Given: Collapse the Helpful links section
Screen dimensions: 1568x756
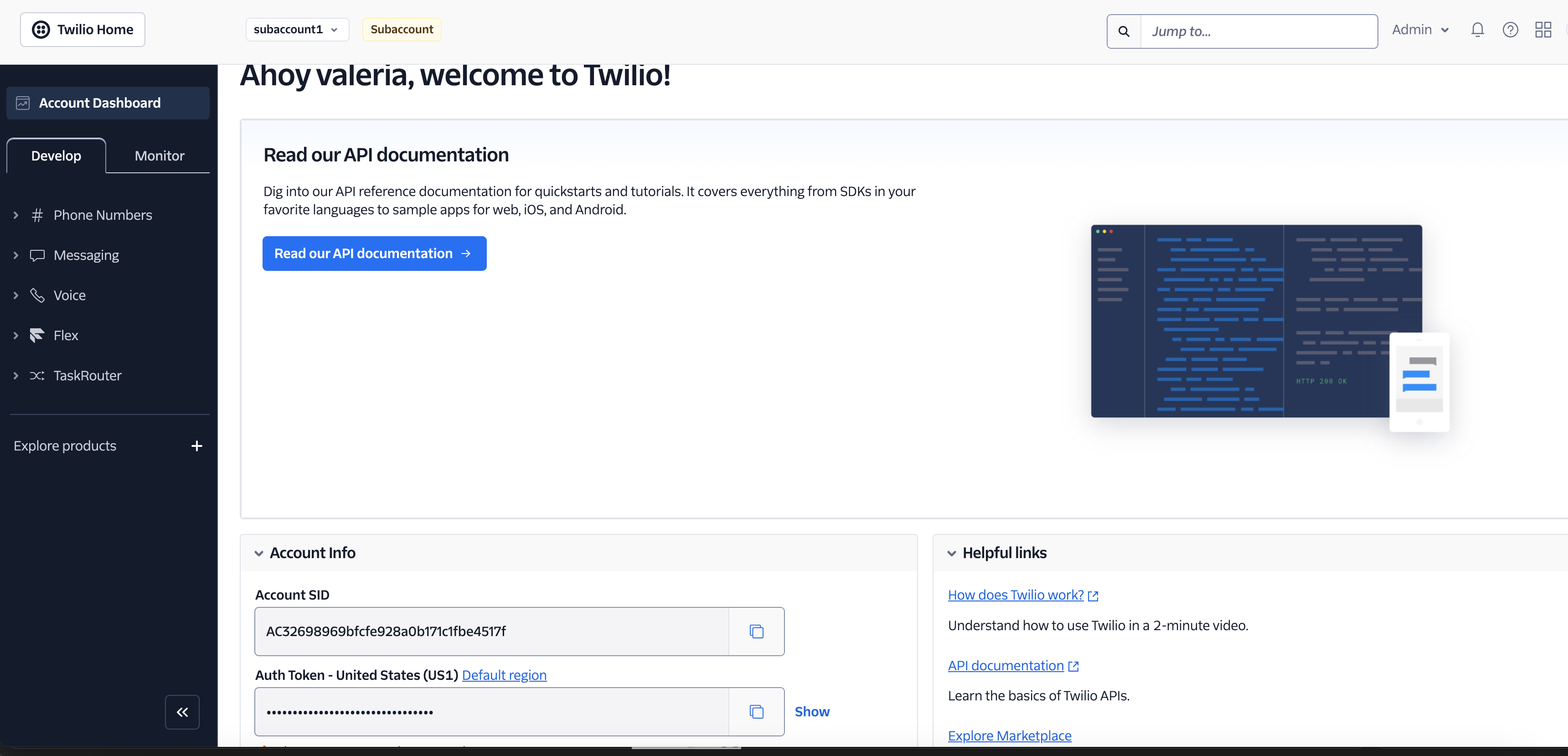Looking at the screenshot, I should pos(951,553).
